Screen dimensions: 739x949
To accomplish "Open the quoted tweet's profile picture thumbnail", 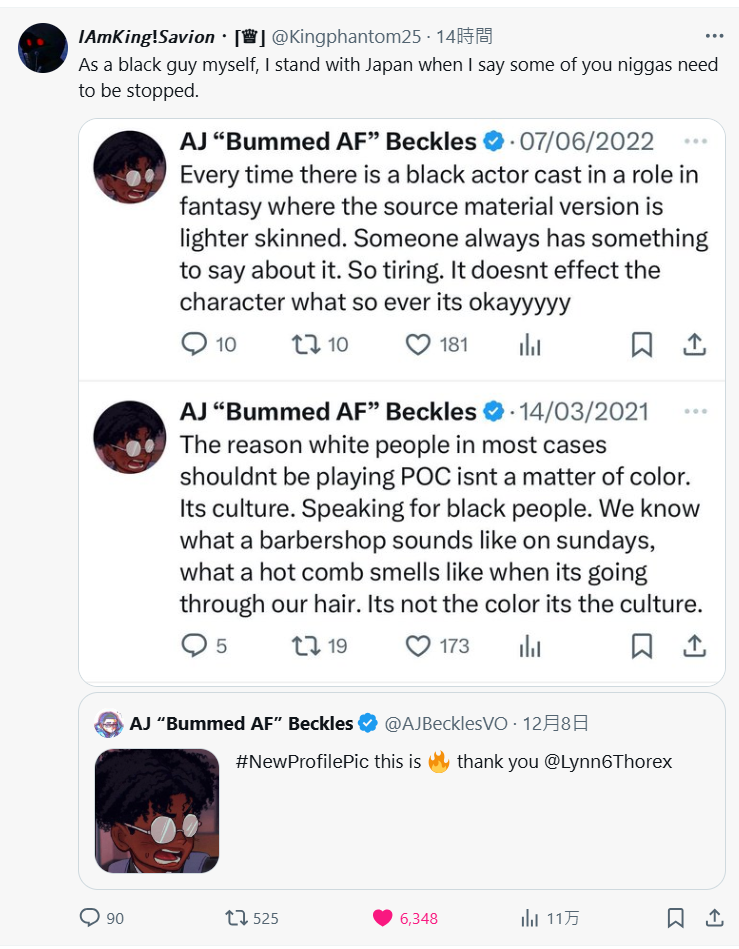I will (x=157, y=811).
